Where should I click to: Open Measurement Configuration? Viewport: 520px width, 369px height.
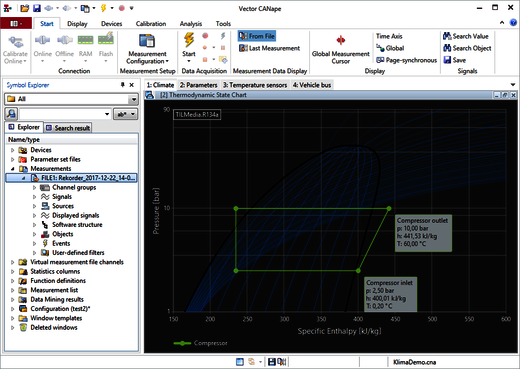click(x=147, y=49)
